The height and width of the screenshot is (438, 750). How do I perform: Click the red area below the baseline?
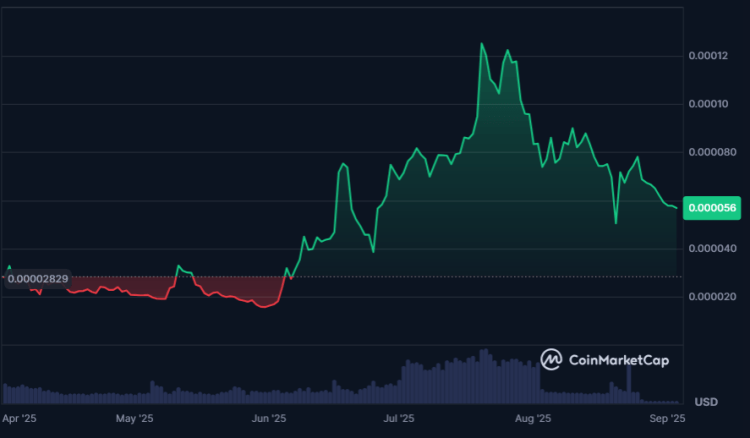click(240, 290)
